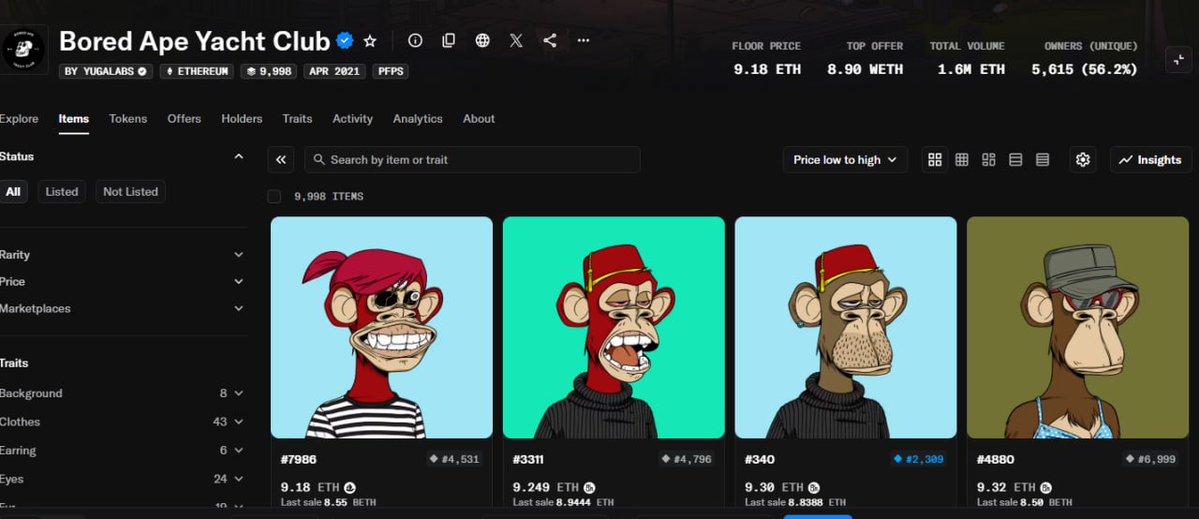Open the X (Twitter) link icon
Screen dimensions: 1199x519
[x=516, y=41]
